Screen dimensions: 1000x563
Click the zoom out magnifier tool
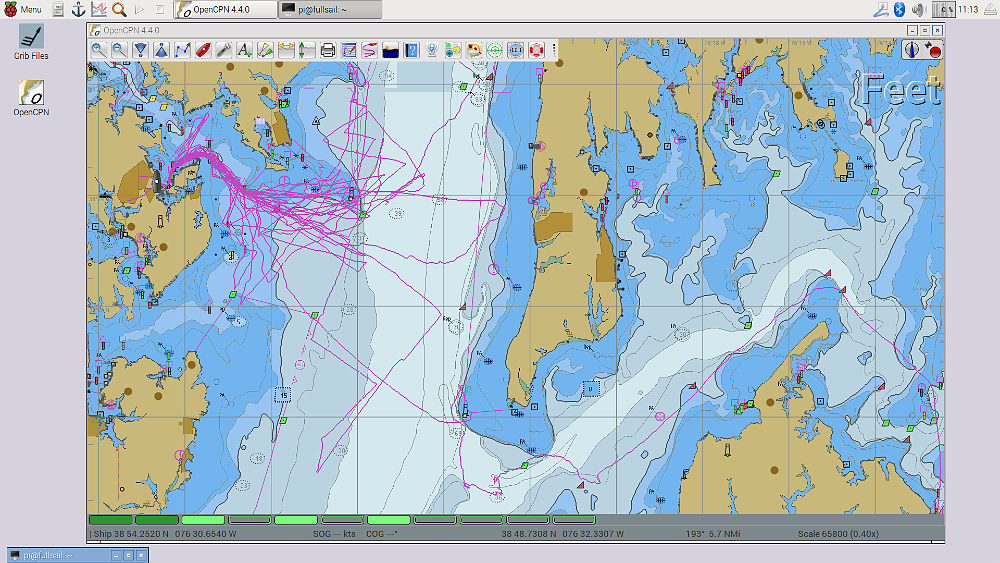119,49
